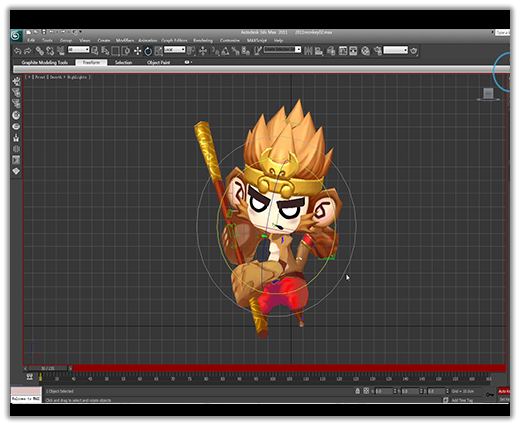
Task: Click the Render Production teapot icon
Action: 414,51
